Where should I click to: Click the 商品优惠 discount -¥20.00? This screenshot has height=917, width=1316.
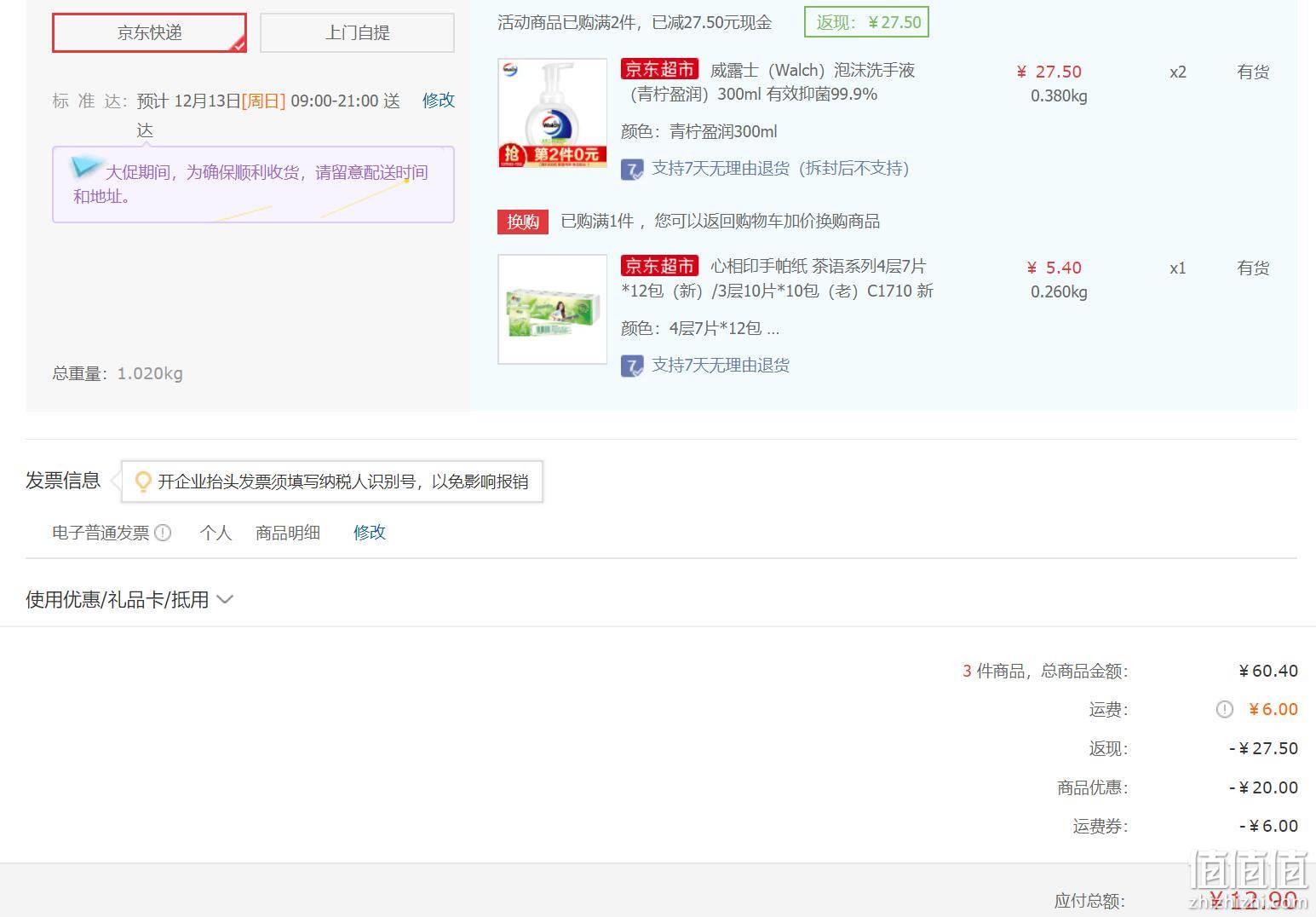[x=1263, y=787]
